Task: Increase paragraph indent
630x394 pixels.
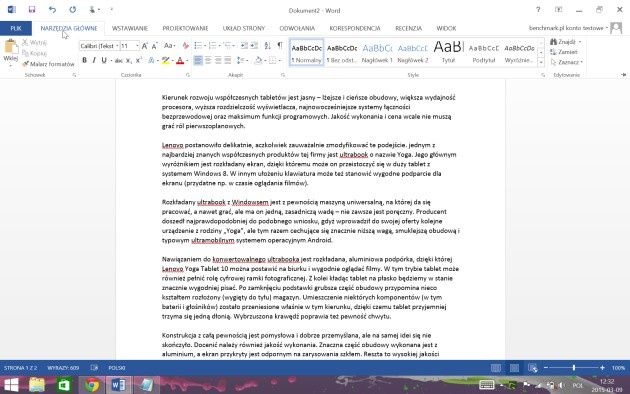Action: tap(254, 45)
